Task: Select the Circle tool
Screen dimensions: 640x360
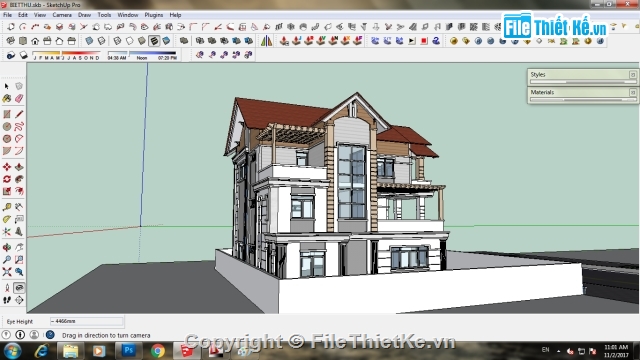Action: (x=7, y=127)
